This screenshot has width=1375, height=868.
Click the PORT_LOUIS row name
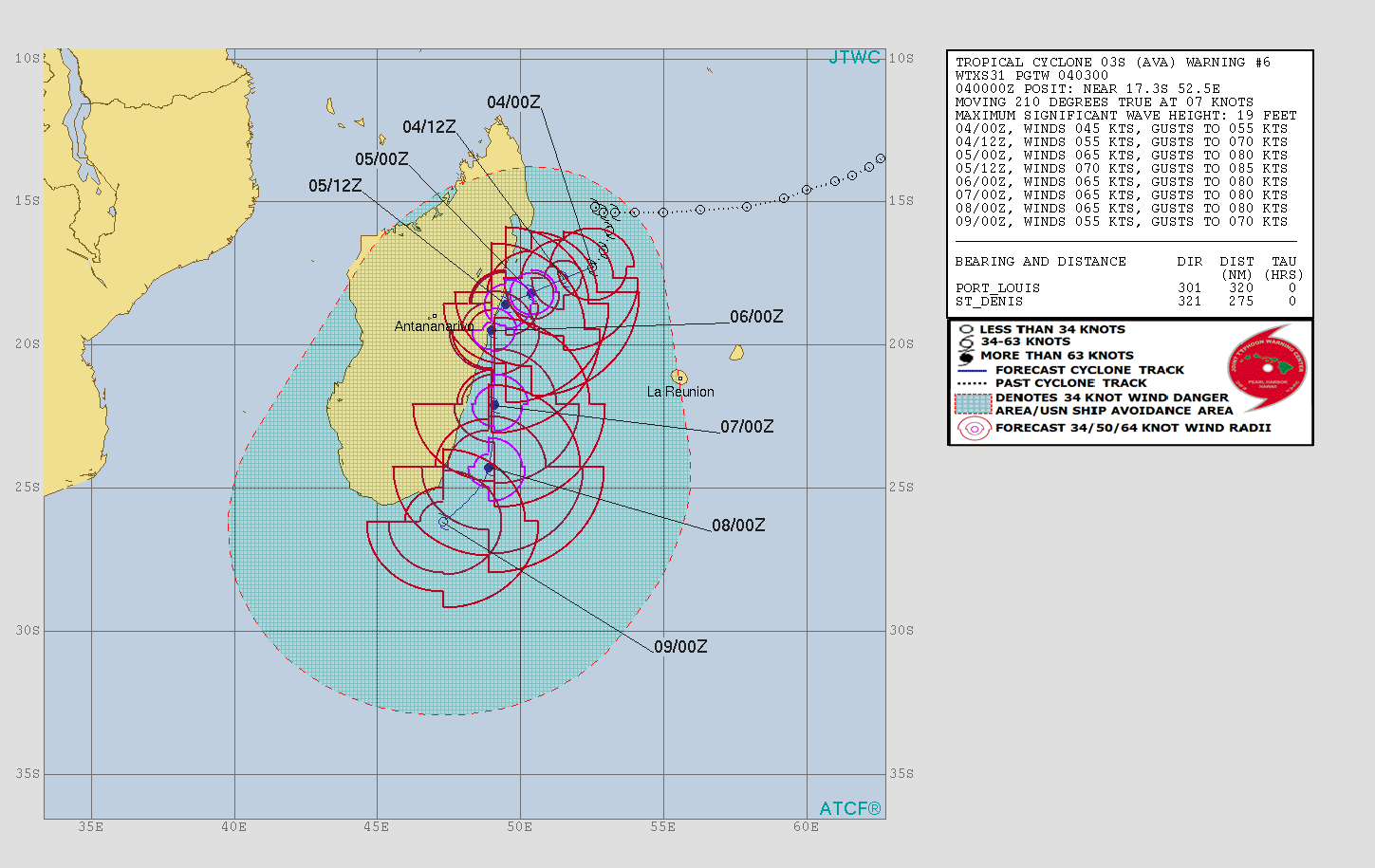click(x=998, y=288)
